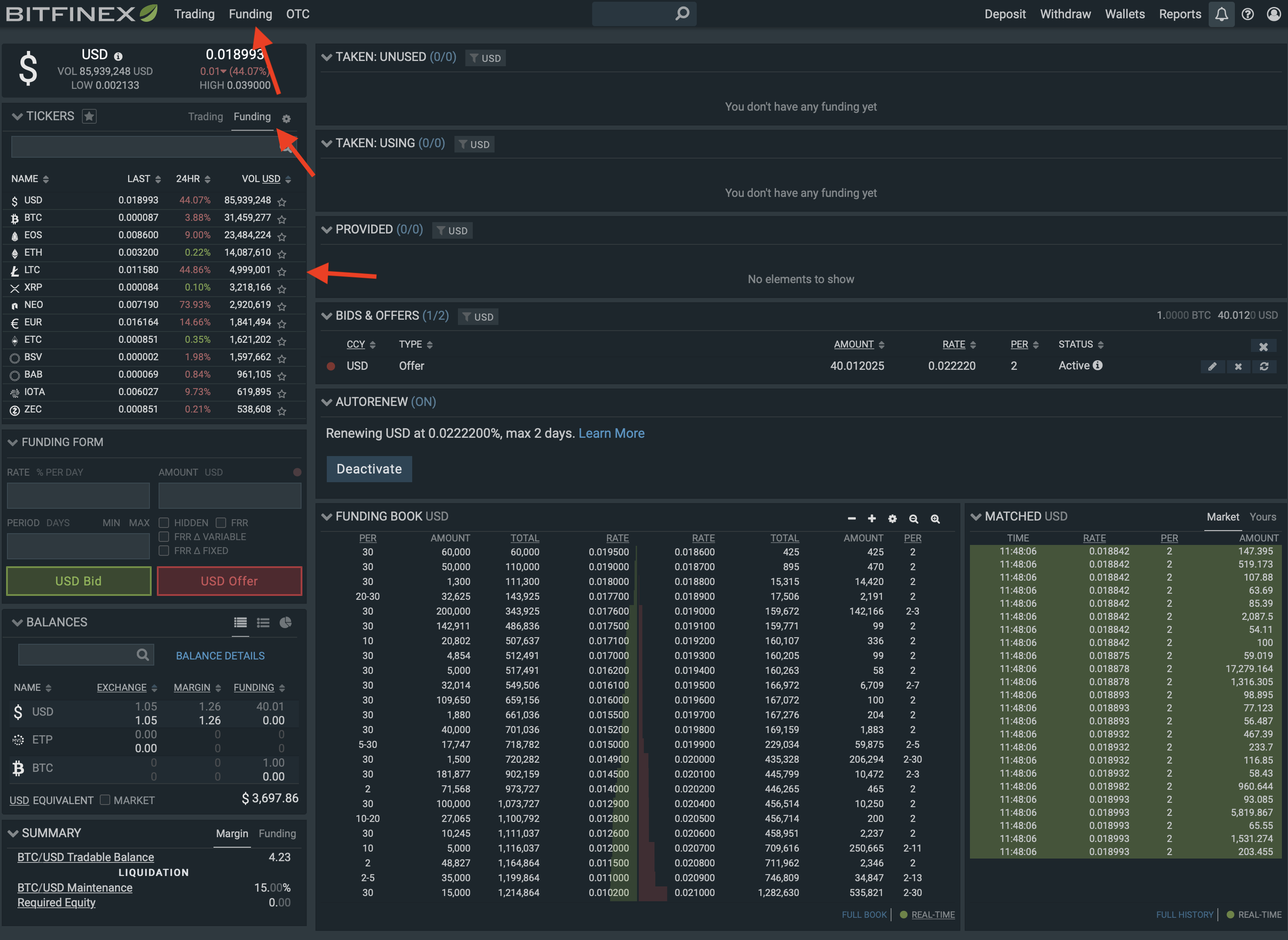Image resolution: width=1288 pixels, height=940 pixels.
Task: Cancel all offers with header X icon
Action: coord(1263,347)
